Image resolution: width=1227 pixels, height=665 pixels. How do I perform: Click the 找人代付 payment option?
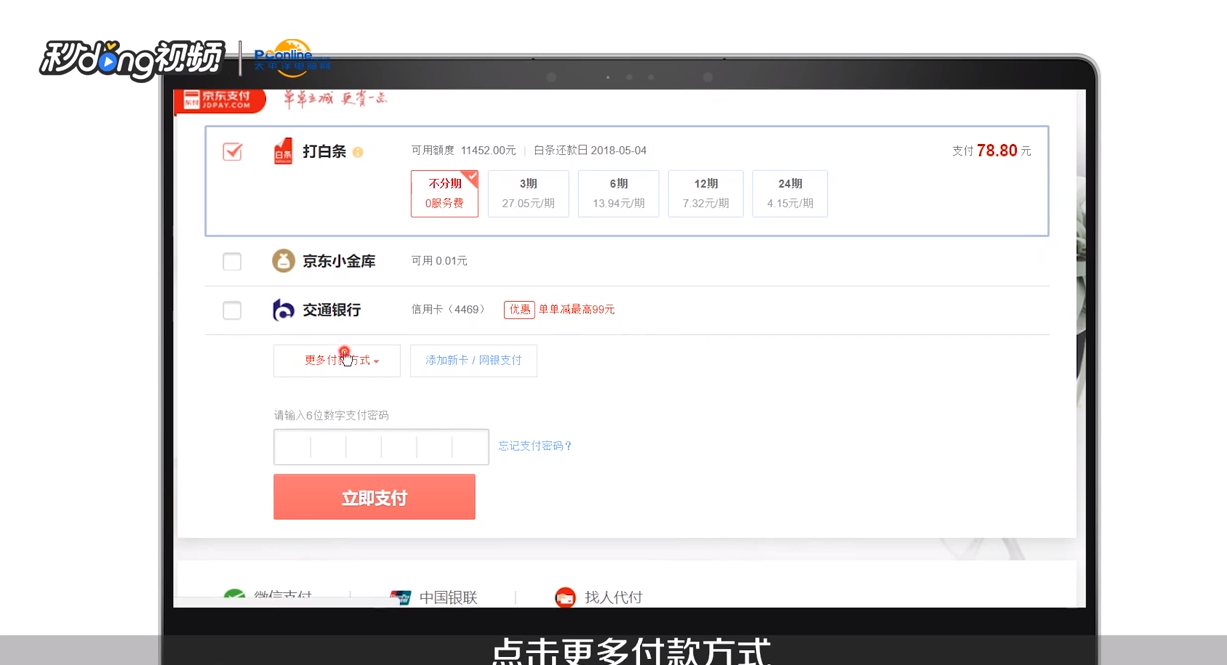point(599,598)
